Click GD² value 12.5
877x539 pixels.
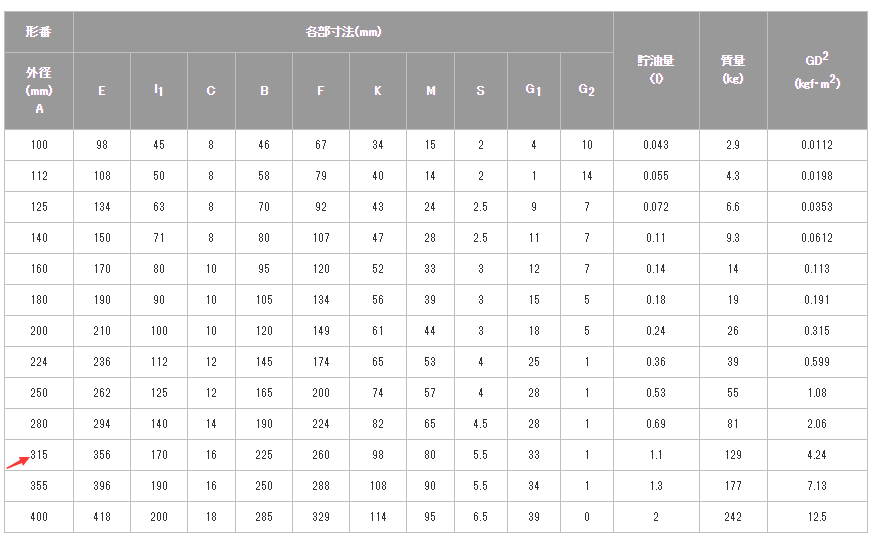click(817, 517)
